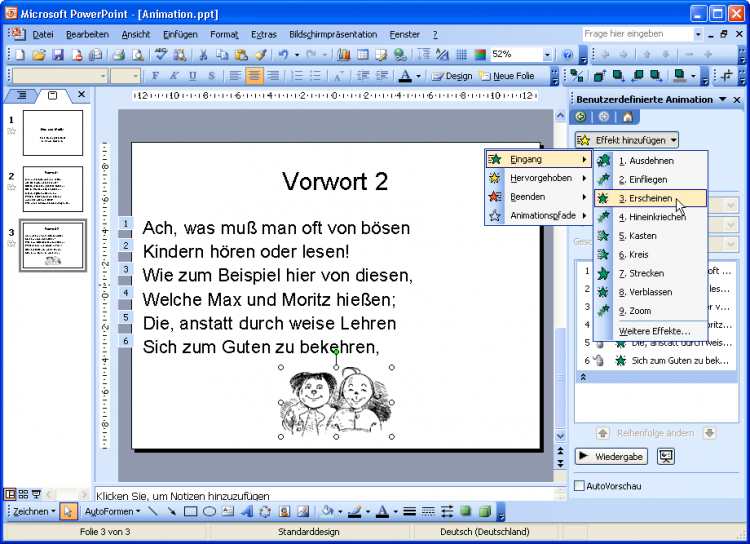The height and width of the screenshot is (544, 750).
Task: Open the zoom percentage dropdown
Action: coord(547,55)
